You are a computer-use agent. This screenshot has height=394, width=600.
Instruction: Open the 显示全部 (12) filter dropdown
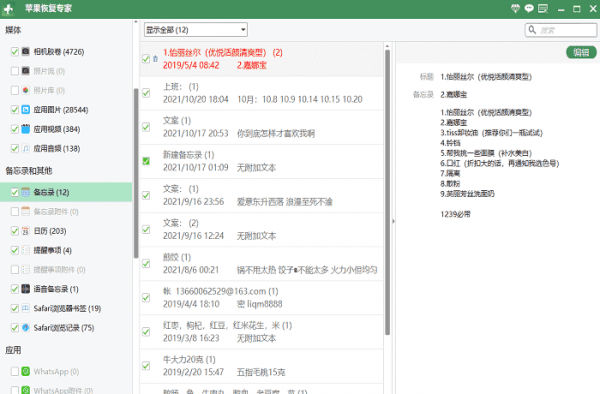[196, 29]
